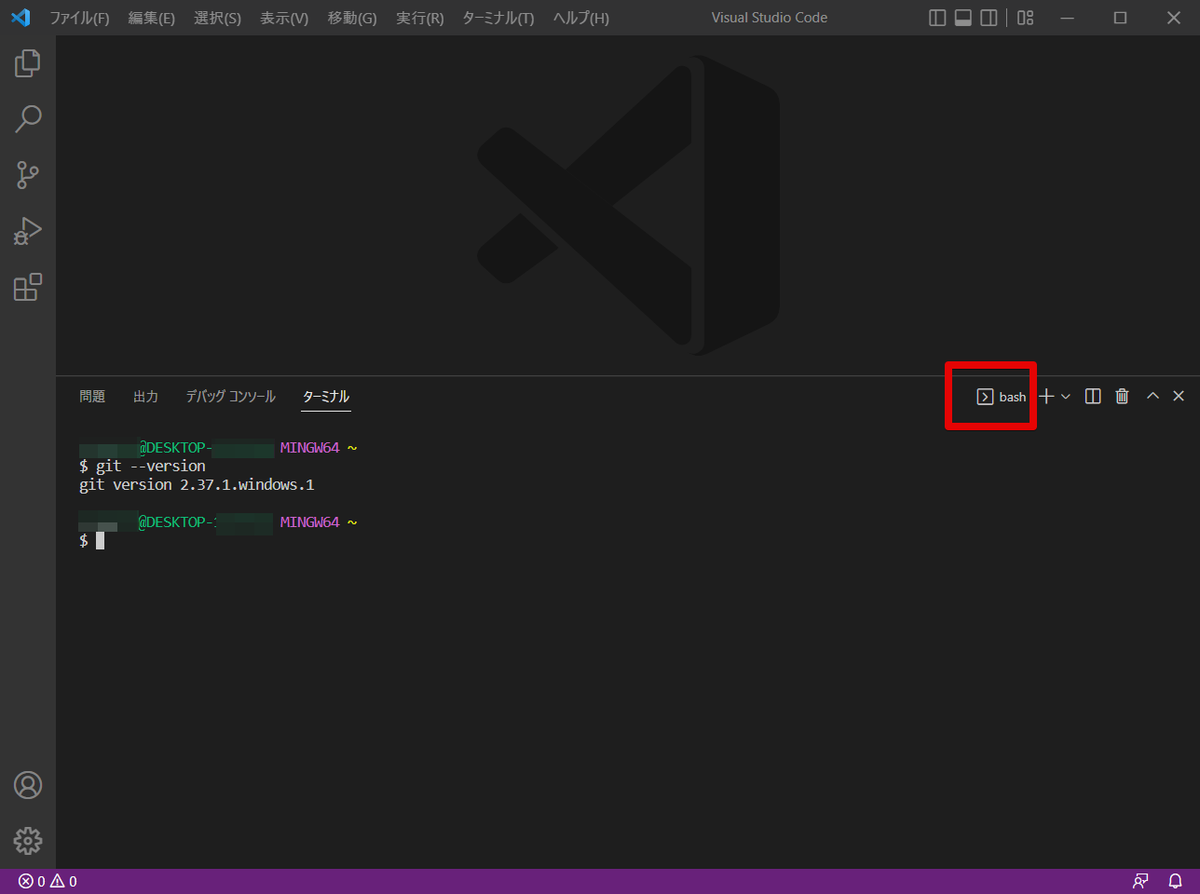The height and width of the screenshot is (894, 1200).
Task: Open the Search view icon
Action: [28, 120]
